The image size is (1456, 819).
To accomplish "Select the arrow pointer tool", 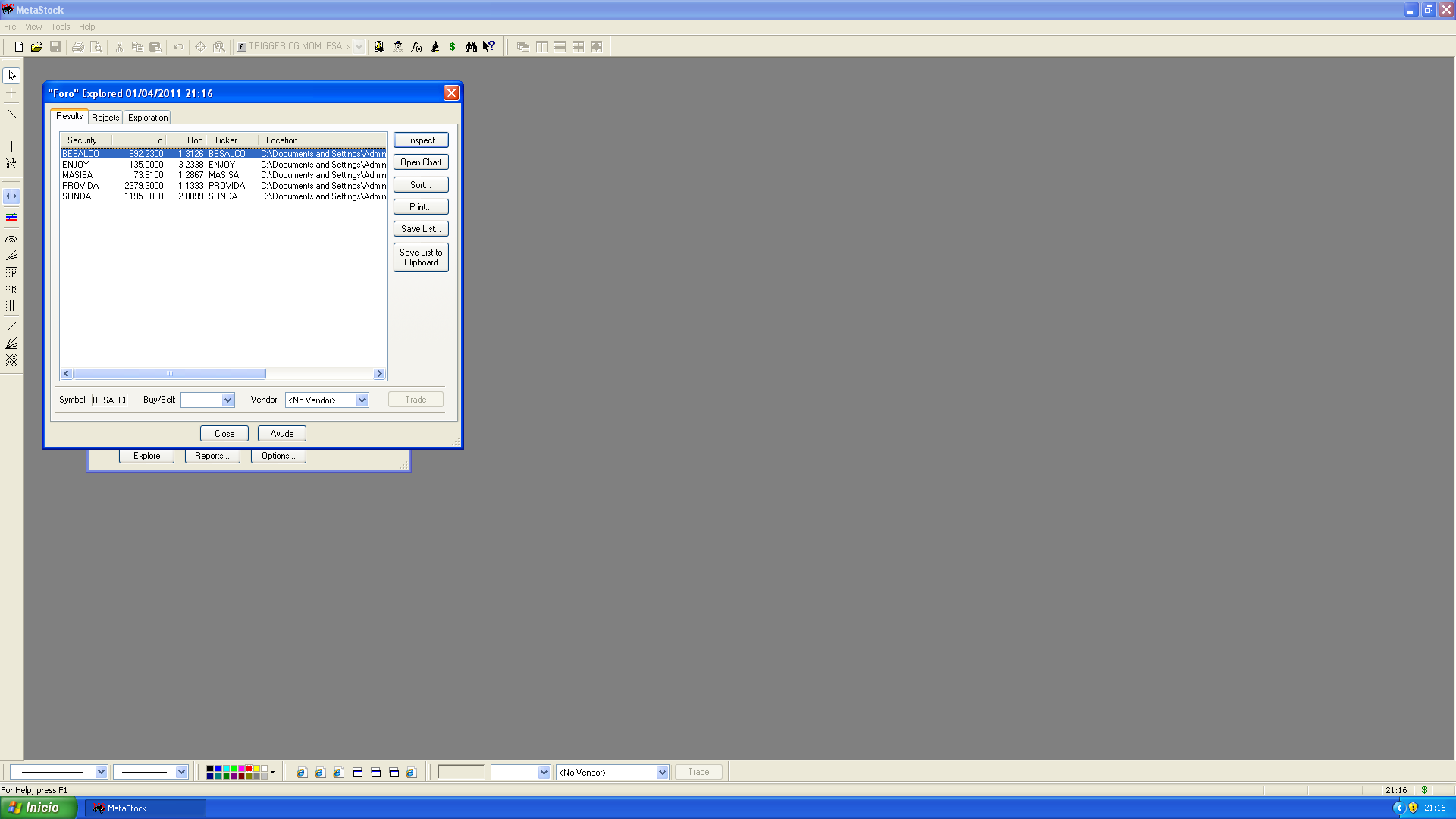I will coord(11,76).
